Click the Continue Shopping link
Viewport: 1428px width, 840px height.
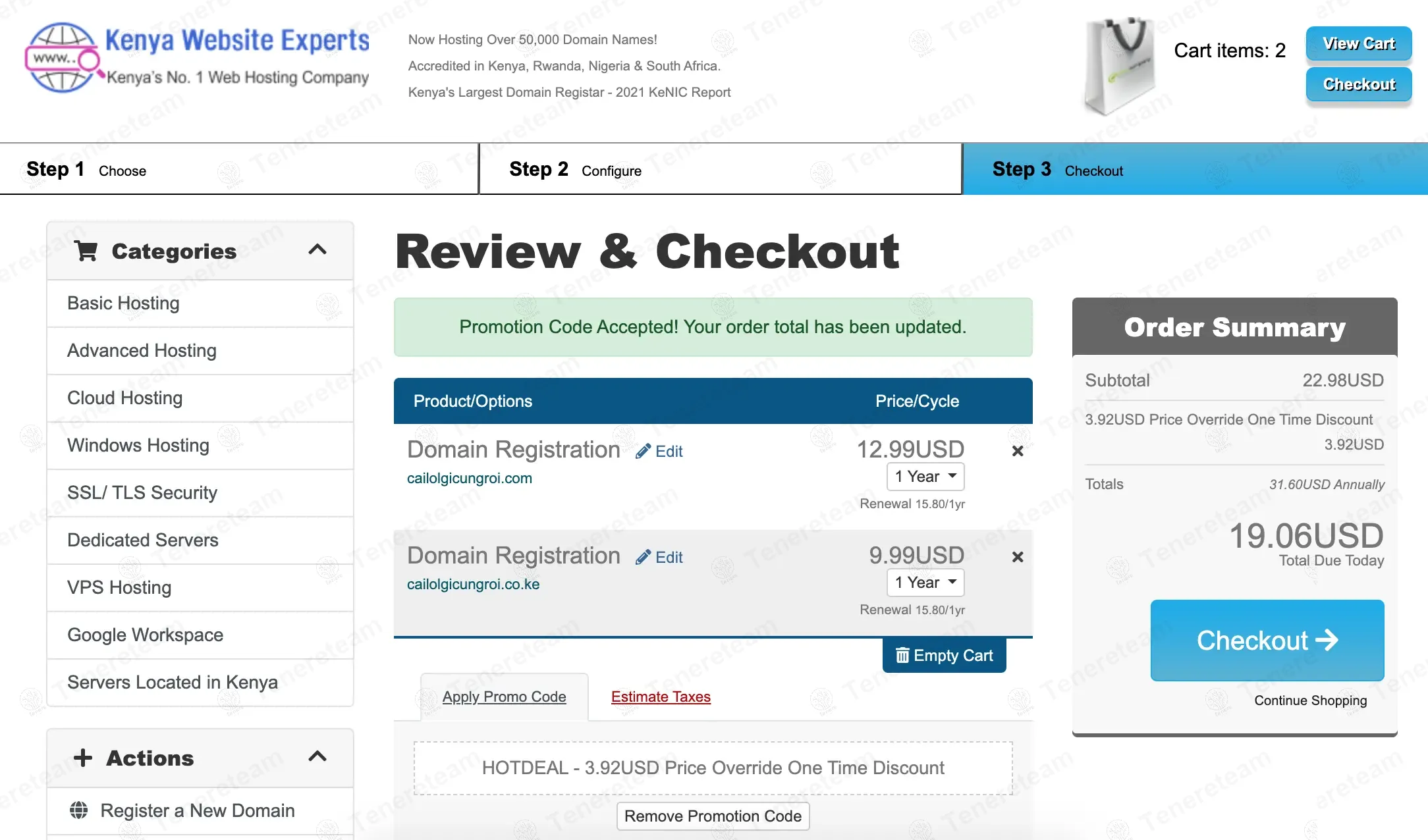[1310, 700]
